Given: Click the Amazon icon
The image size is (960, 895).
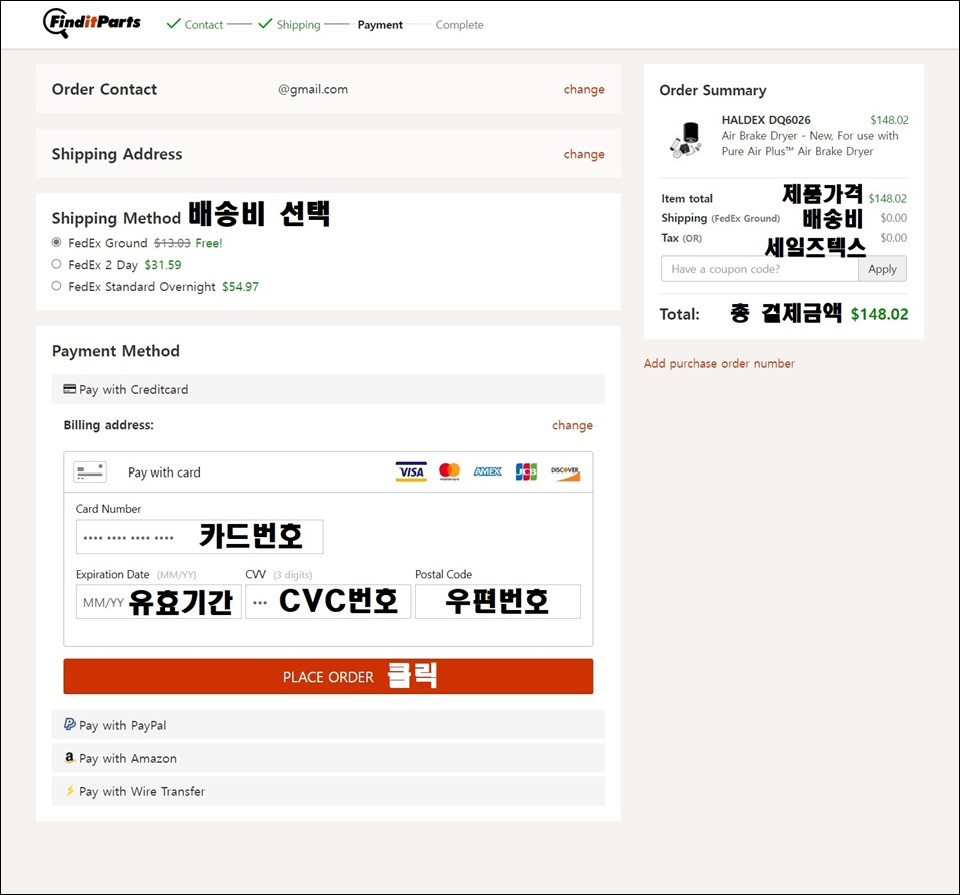Looking at the screenshot, I should (70, 757).
